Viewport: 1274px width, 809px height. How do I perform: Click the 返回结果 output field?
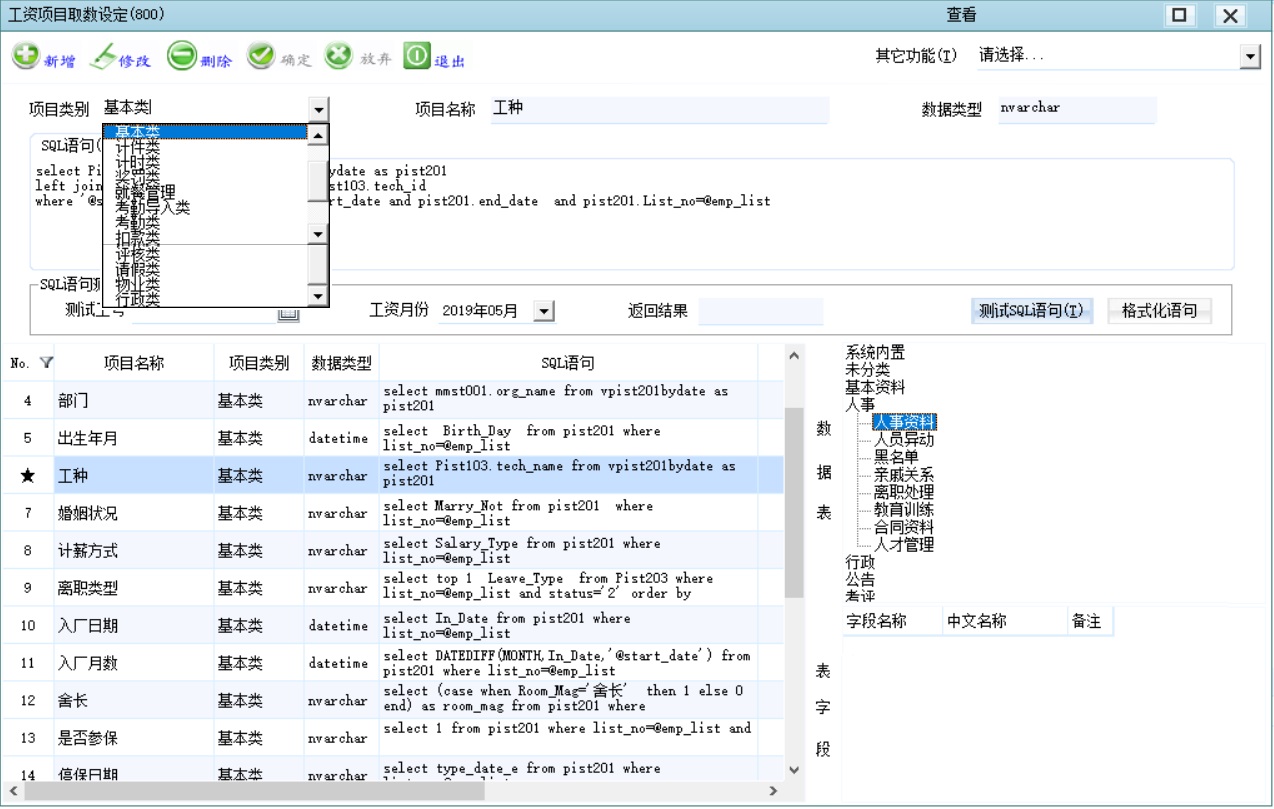760,311
